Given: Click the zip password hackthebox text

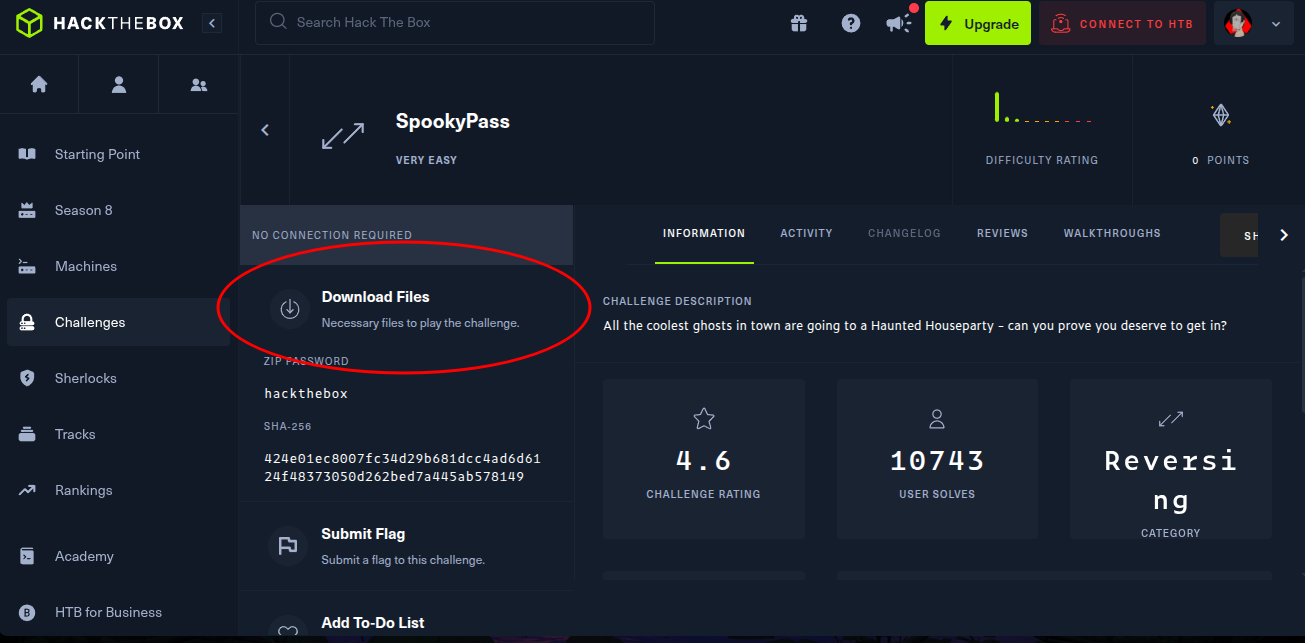Looking at the screenshot, I should coord(306,393).
